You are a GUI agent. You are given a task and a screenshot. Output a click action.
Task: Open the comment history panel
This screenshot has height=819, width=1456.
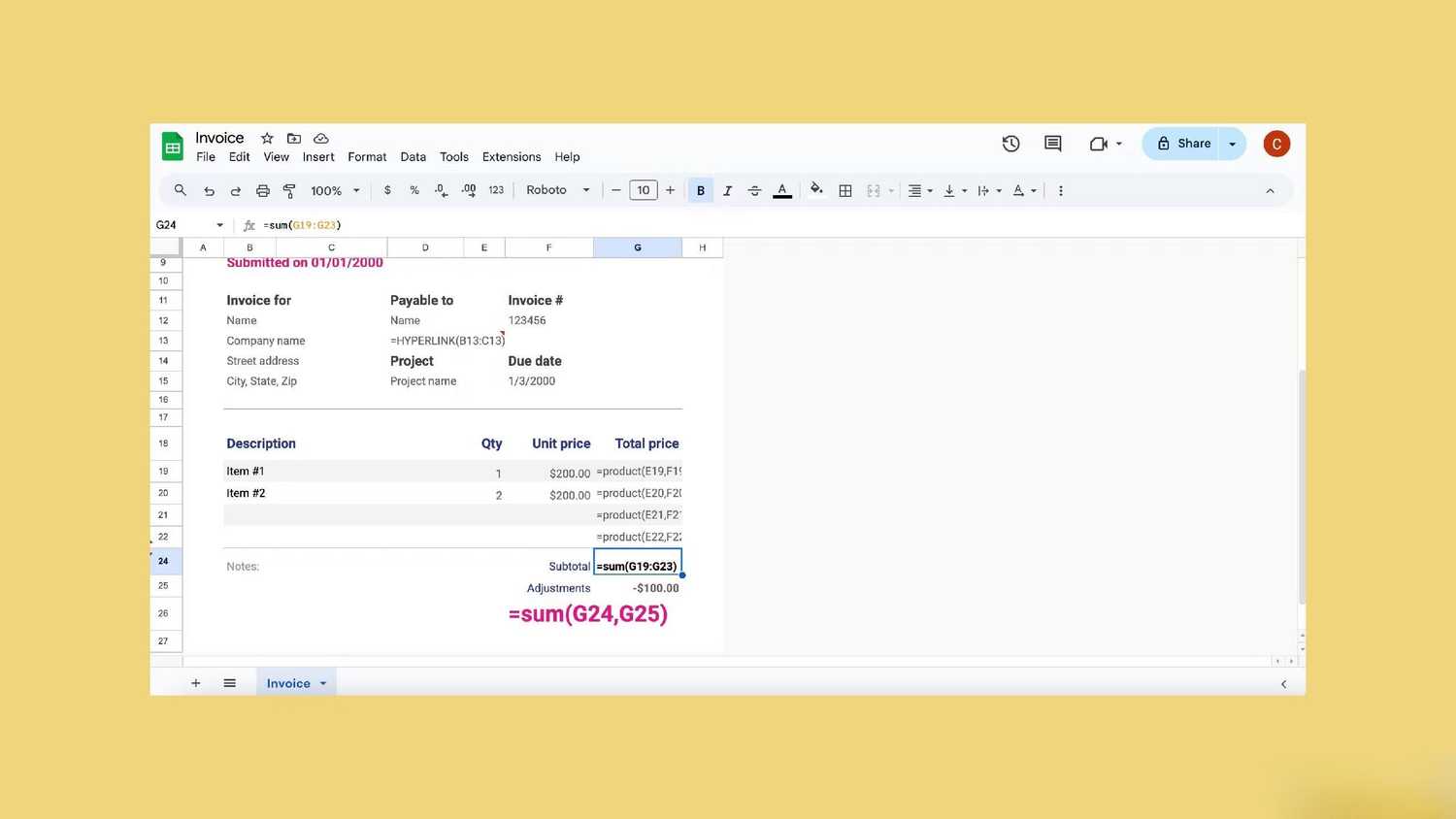click(1051, 143)
